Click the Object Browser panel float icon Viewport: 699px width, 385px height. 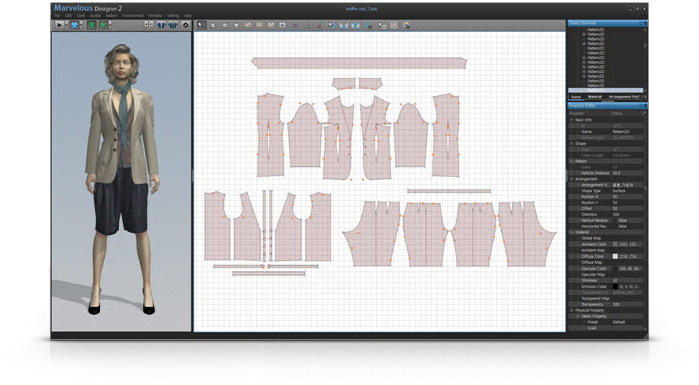[641, 23]
